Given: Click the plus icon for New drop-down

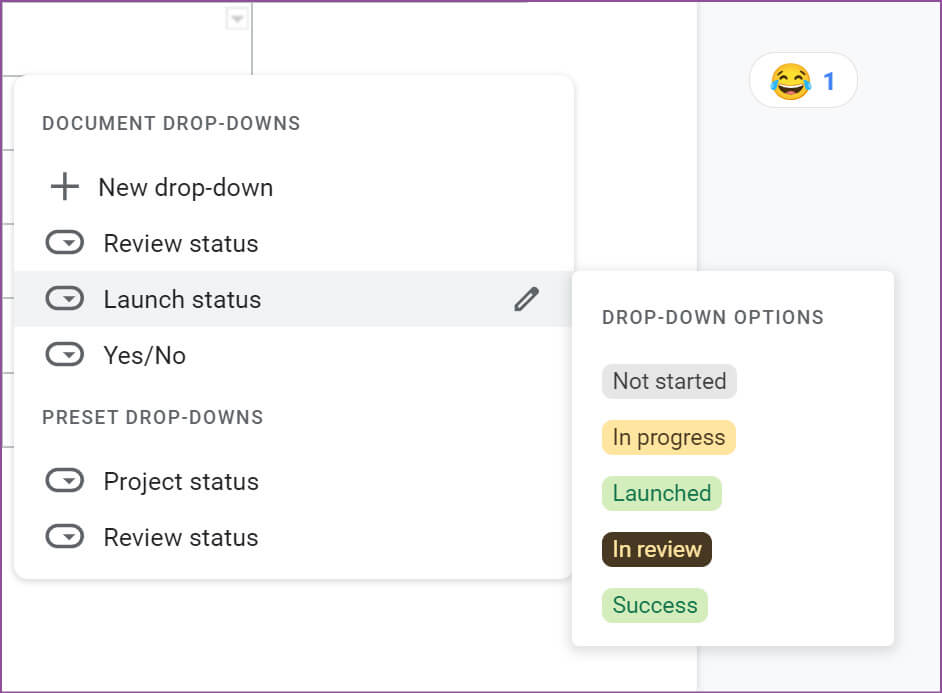Looking at the screenshot, I should pyautogui.click(x=64, y=187).
